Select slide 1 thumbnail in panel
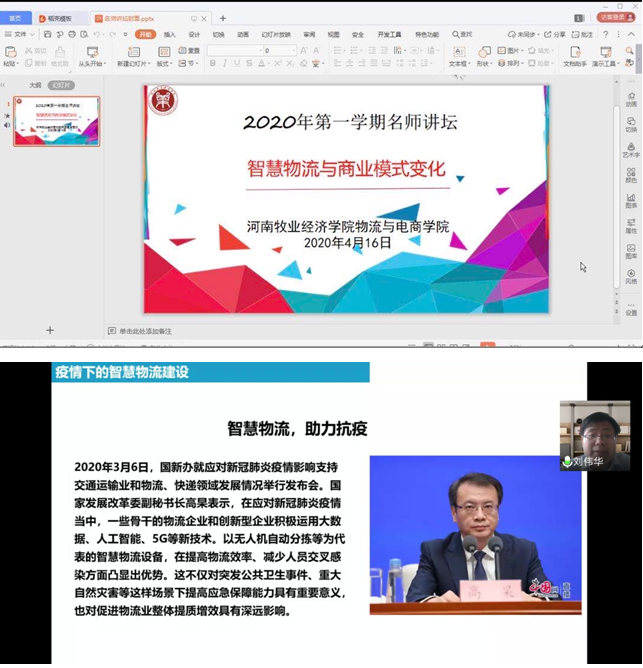The width and height of the screenshot is (643, 668). click(x=56, y=121)
